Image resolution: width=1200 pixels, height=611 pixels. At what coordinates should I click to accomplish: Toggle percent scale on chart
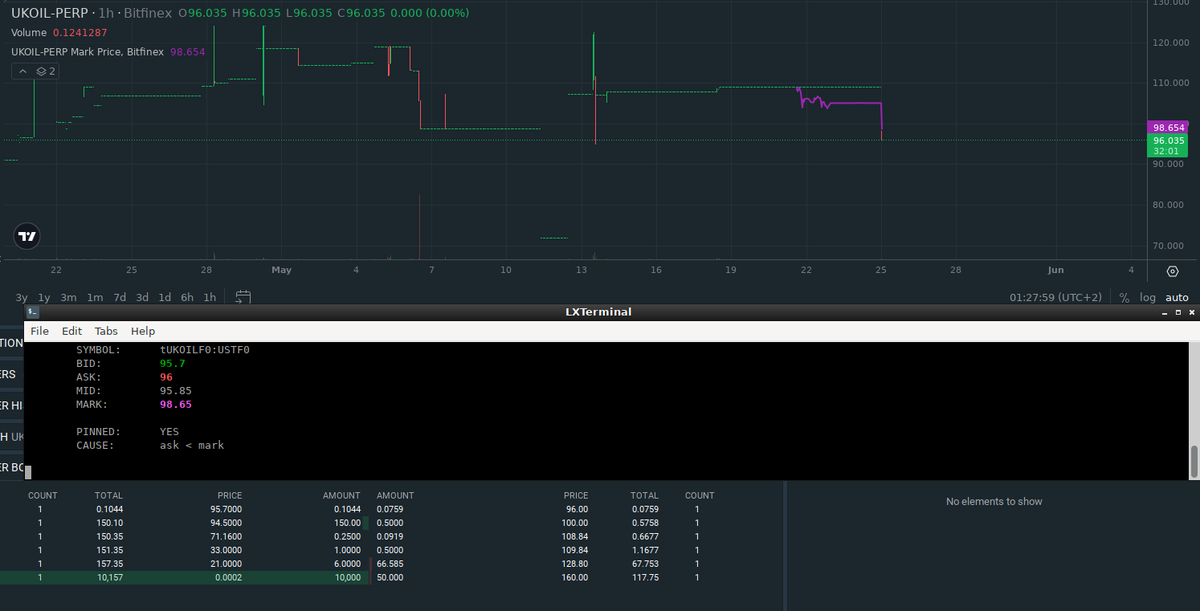[x=1124, y=297]
